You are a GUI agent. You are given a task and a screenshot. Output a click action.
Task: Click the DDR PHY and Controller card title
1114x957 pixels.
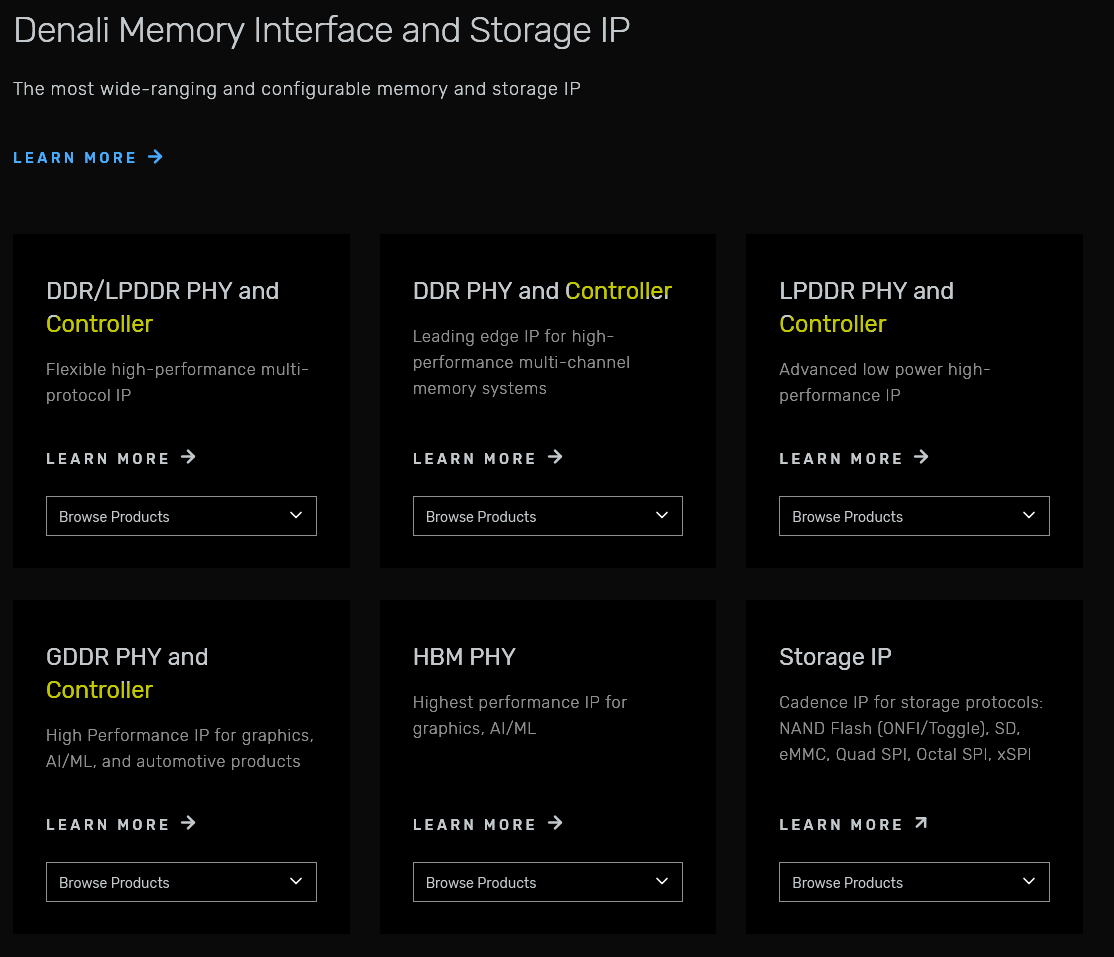click(542, 291)
